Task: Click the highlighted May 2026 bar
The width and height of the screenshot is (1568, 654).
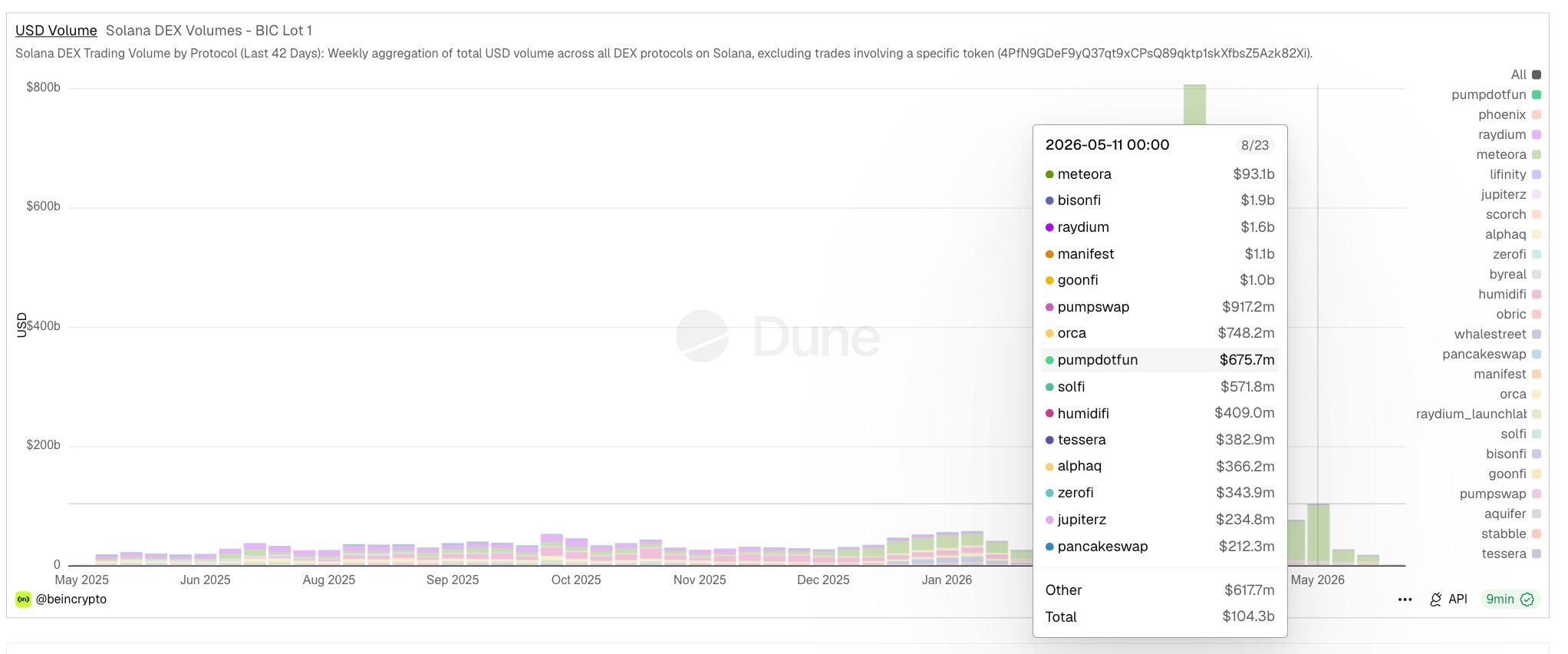Action: coord(1319,534)
